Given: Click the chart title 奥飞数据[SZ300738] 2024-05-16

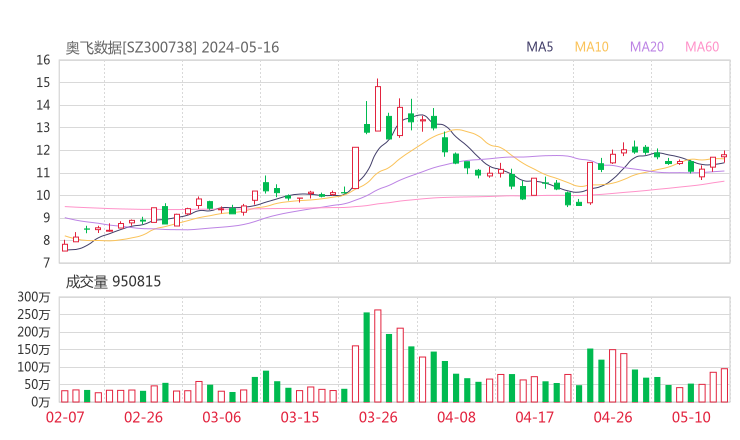Looking at the screenshot, I should (x=172, y=48).
